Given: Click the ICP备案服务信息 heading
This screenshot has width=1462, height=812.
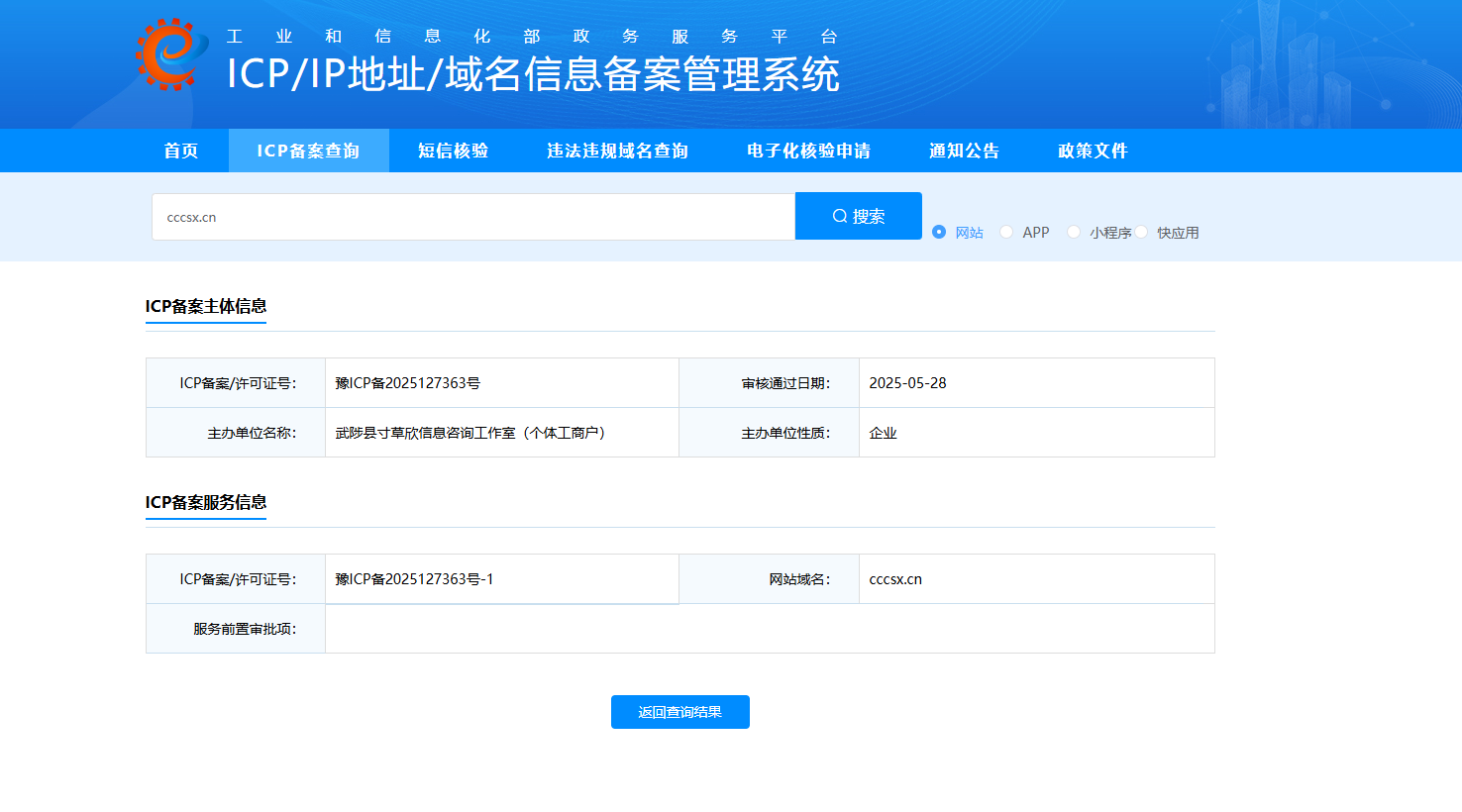Looking at the screenshot, I should 206,502.
